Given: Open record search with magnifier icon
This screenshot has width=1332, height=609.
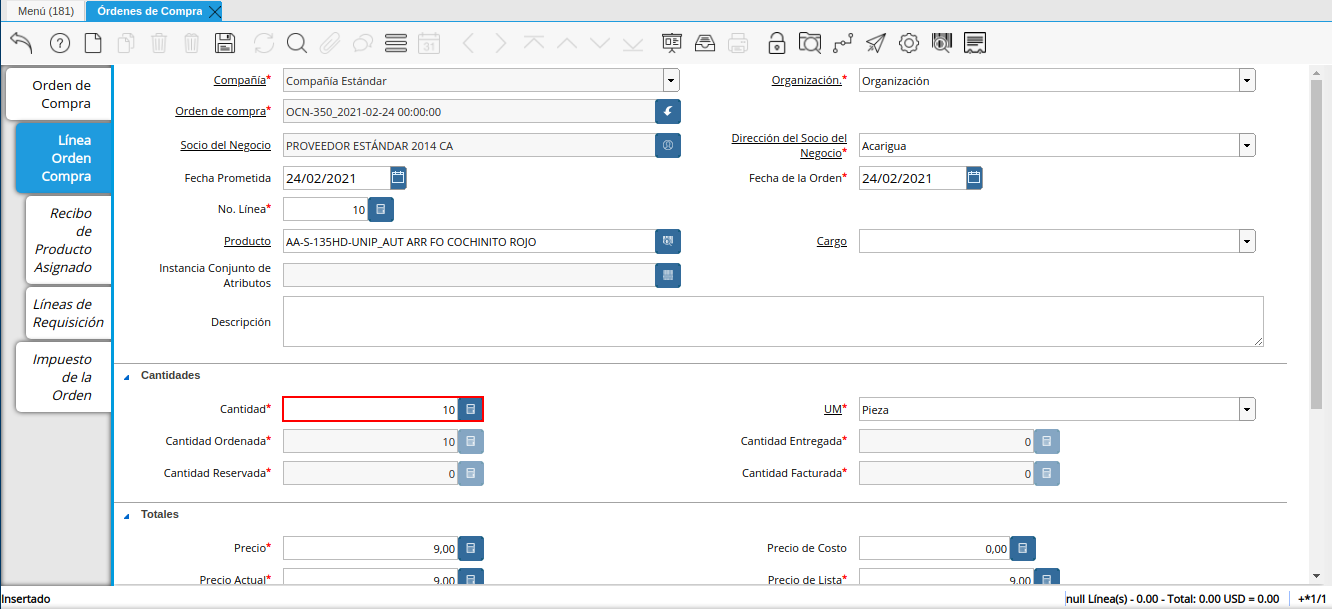Looking at the screenshot, I should pyautogui.click(x=297, y=43).
